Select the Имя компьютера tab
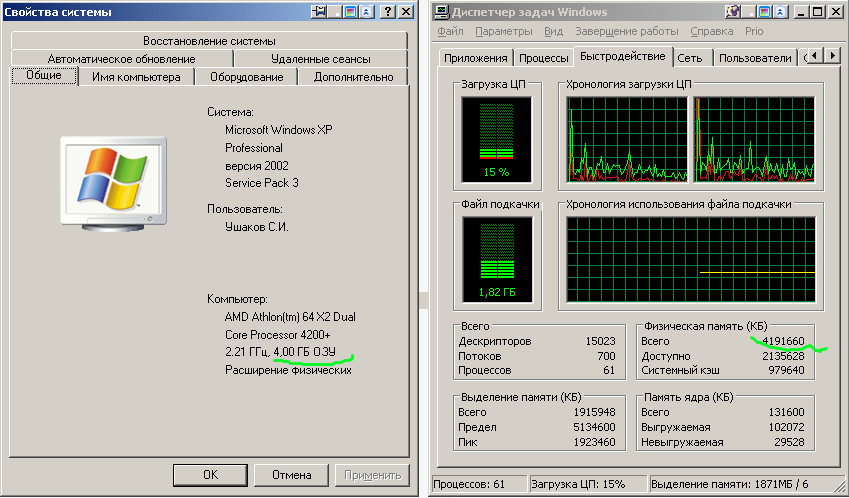The height and width of the screenshot is (498, 849). pos(136,77)
